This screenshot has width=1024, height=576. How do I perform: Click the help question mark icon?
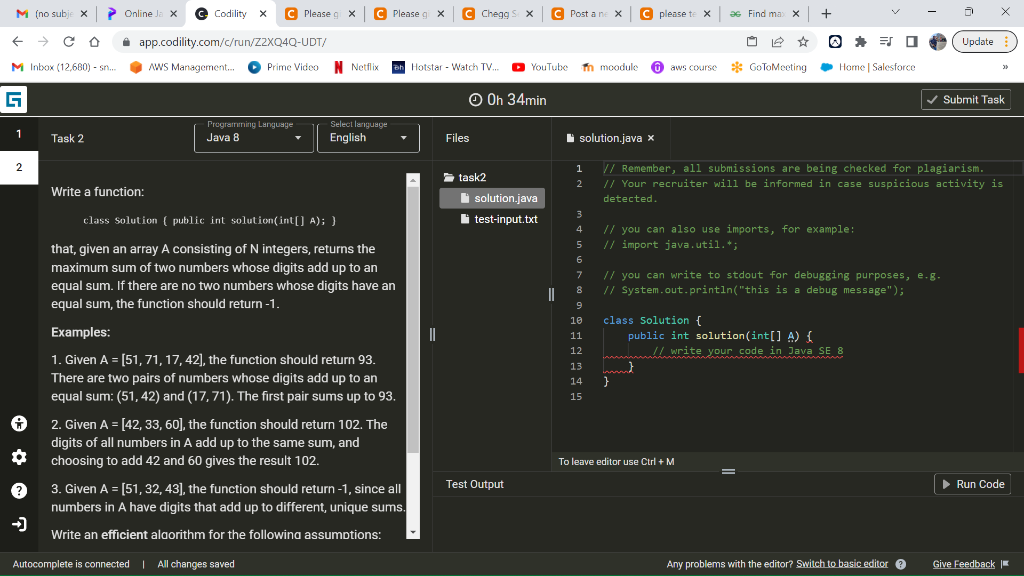coord(19,491)
